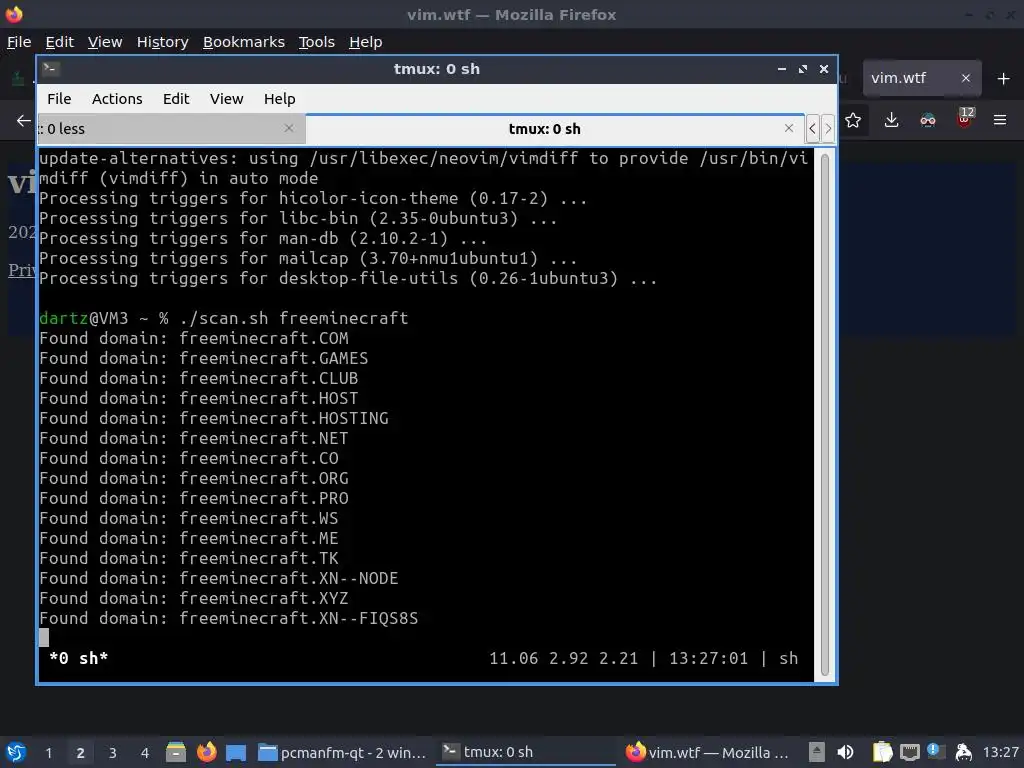
Task: Click the 'freeminecraft.GAMES' output line
Action: point(204,358)
